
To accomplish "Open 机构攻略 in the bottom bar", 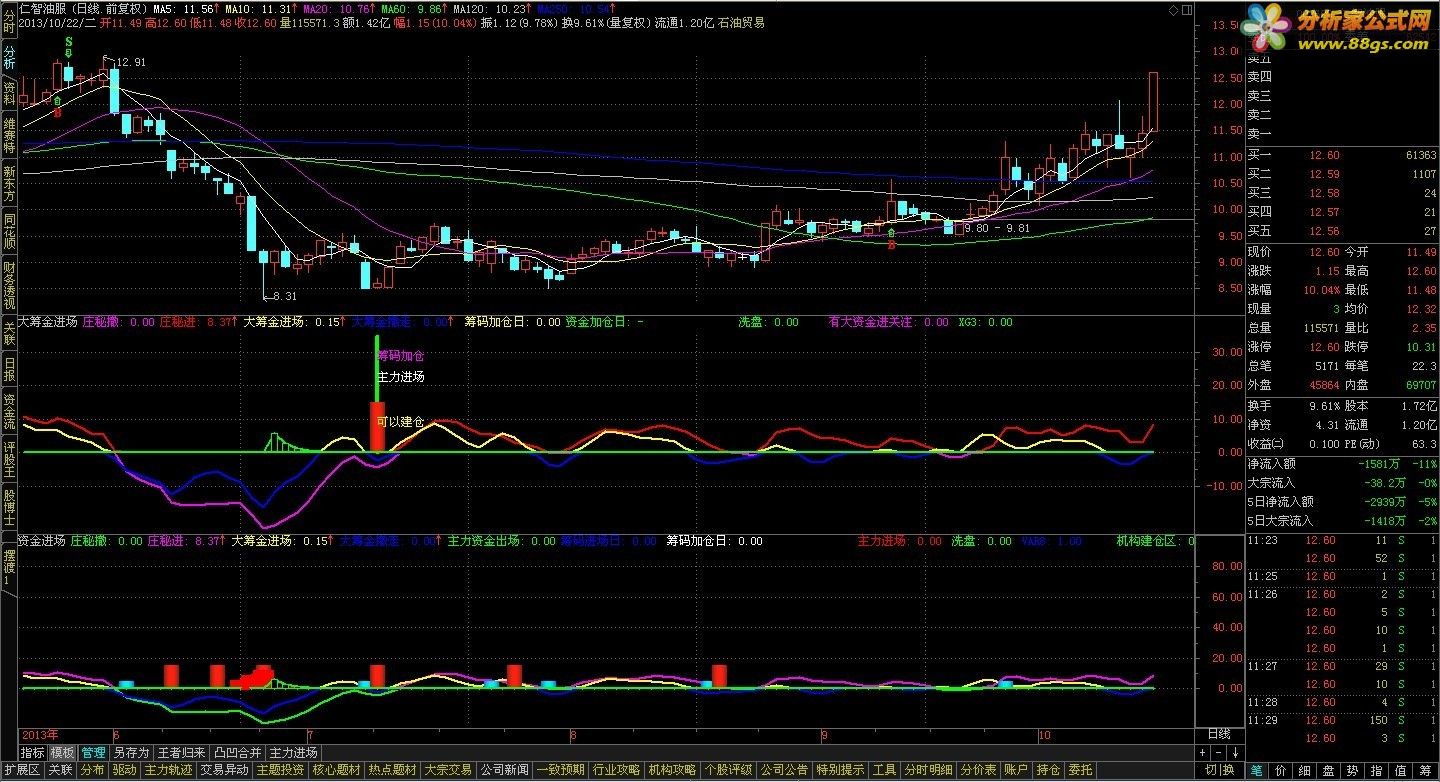I will pos(672,770).
